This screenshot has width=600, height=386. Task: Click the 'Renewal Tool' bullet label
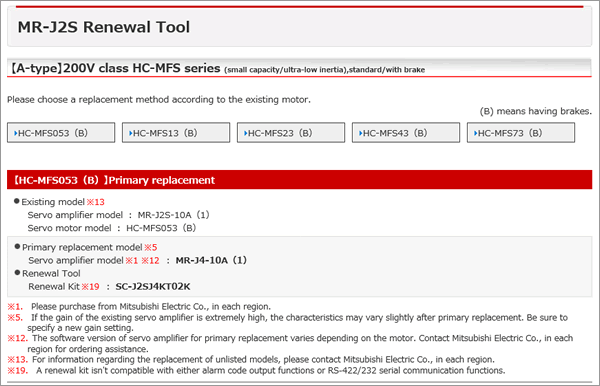click(x=51, y=274)
